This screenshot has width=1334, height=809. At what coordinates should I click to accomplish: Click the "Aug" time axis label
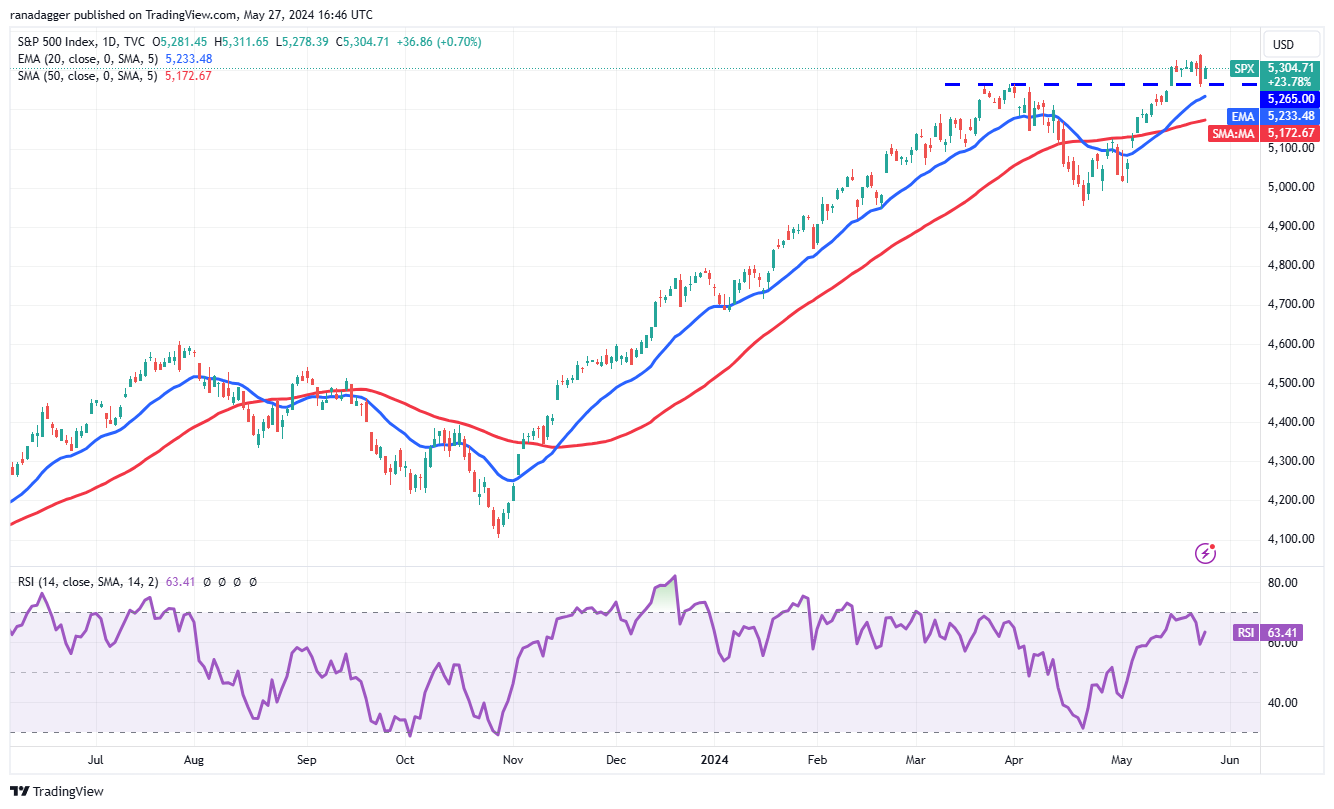click(194, 760)
